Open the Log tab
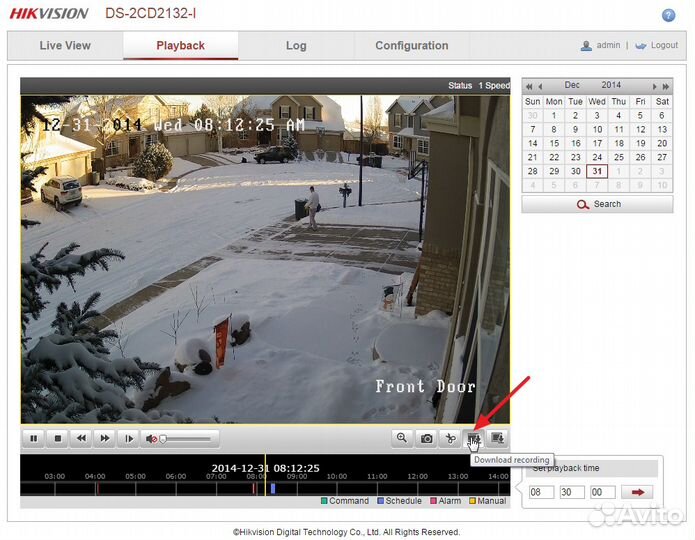 (296, 46)
